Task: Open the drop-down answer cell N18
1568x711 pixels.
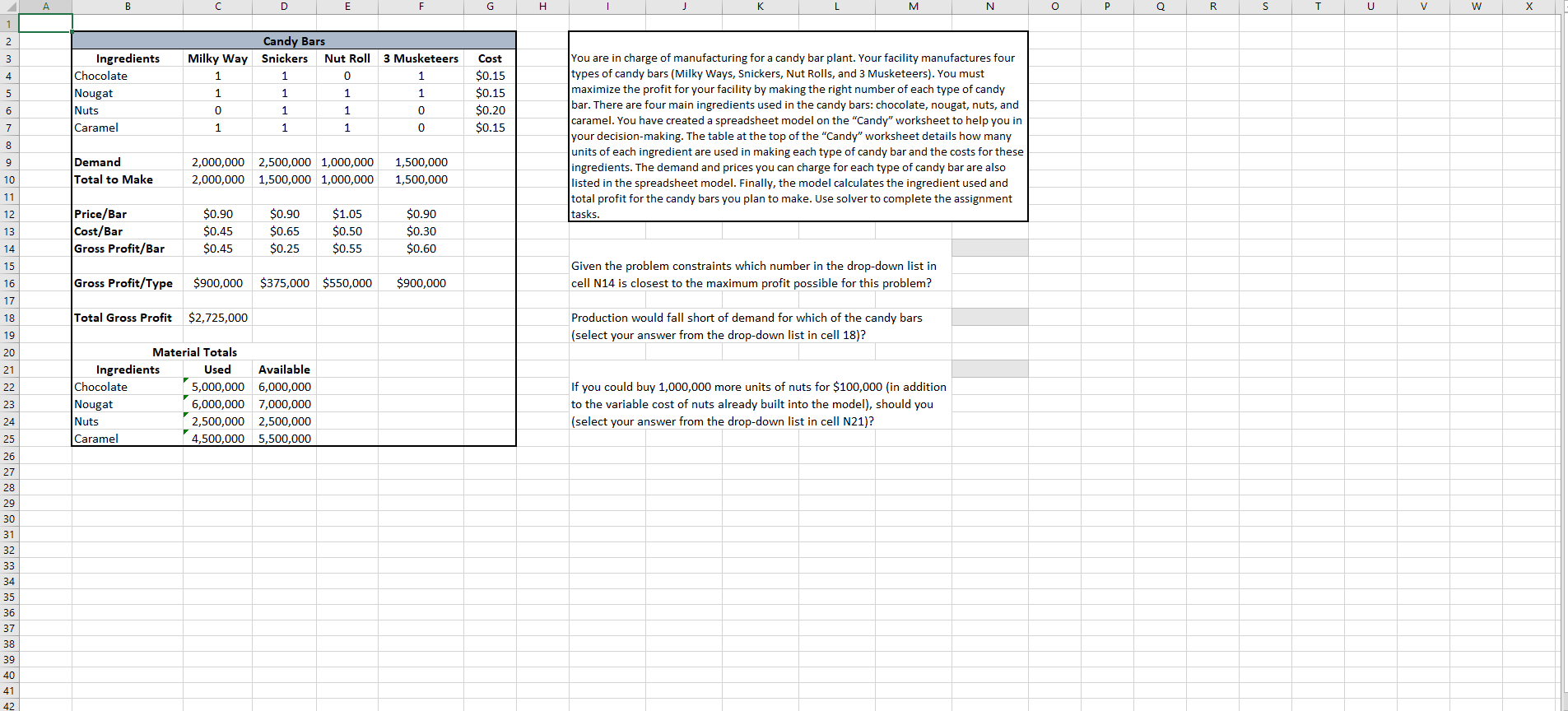Action: click(x=989, y=317)
